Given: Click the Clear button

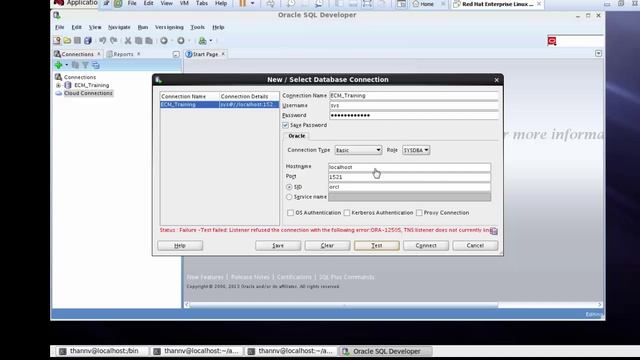Looking at the screenshot, I should (327, 245).
